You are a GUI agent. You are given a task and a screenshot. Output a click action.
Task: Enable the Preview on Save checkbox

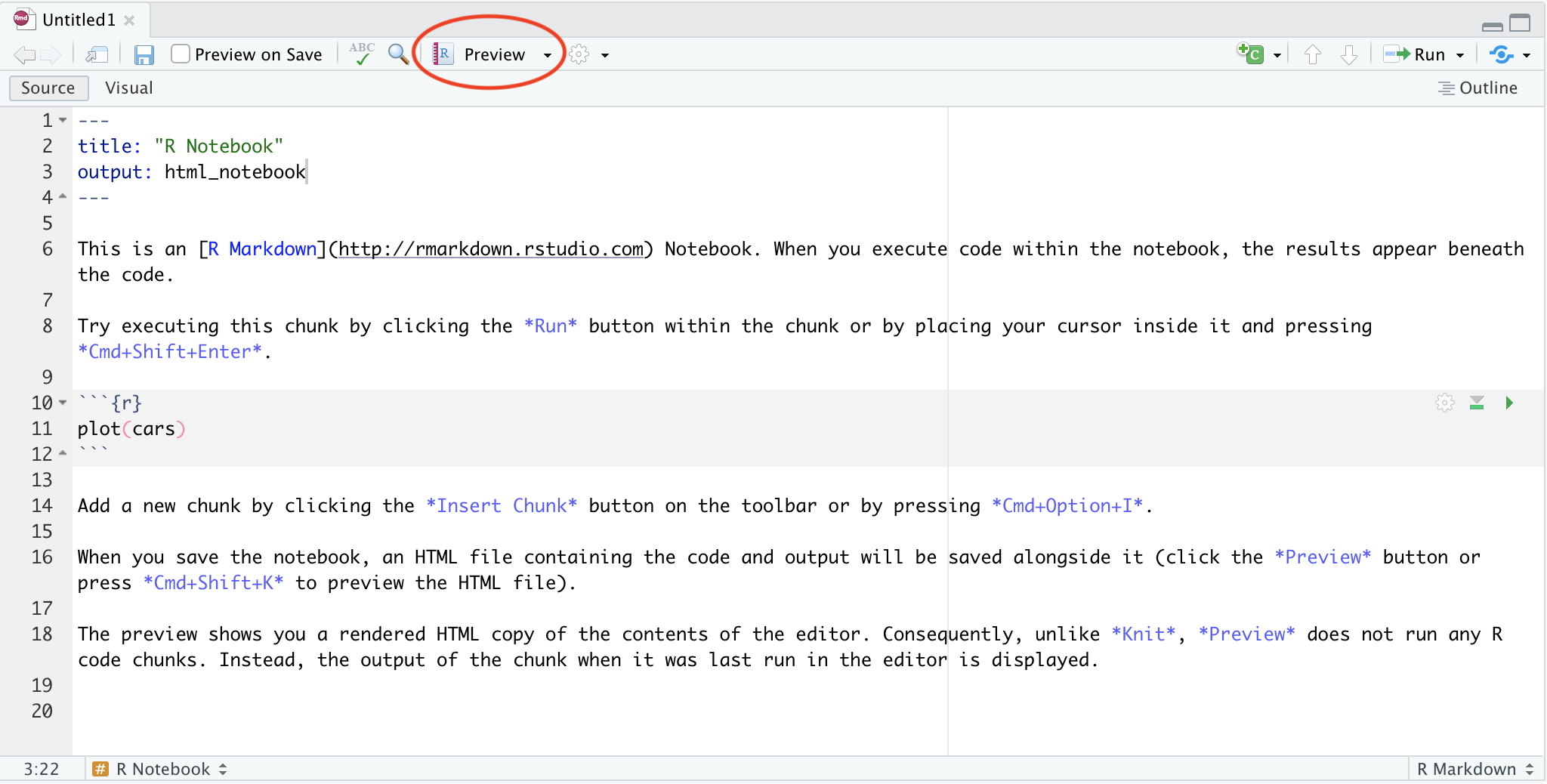(181, 54)
